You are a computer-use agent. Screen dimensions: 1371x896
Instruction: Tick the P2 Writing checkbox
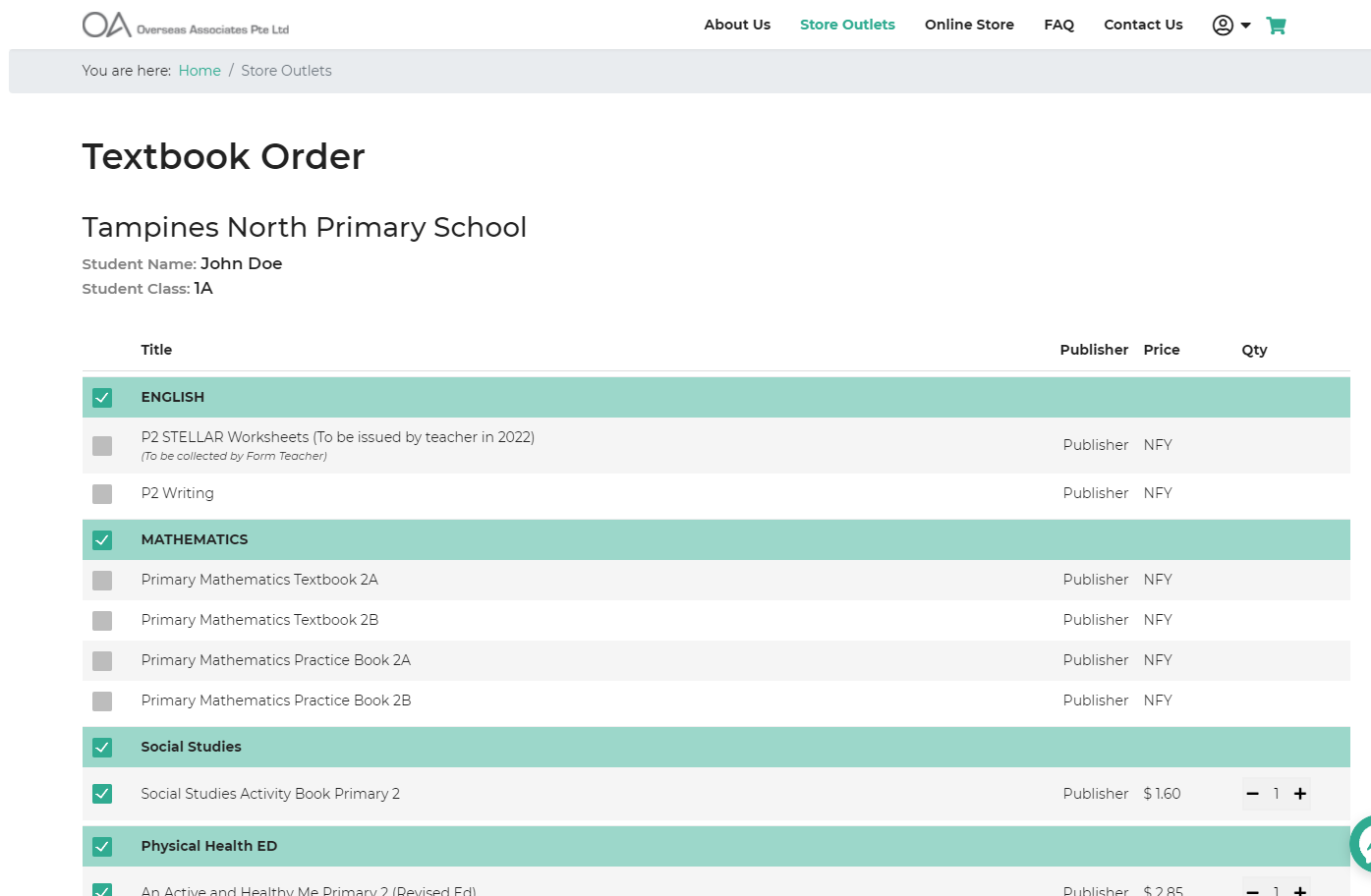[x=102, y=494]
